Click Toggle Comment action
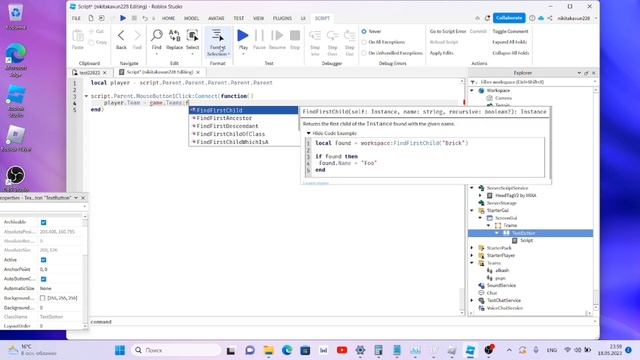The height and width of the screenshot is (360, 640). [510, 31]
